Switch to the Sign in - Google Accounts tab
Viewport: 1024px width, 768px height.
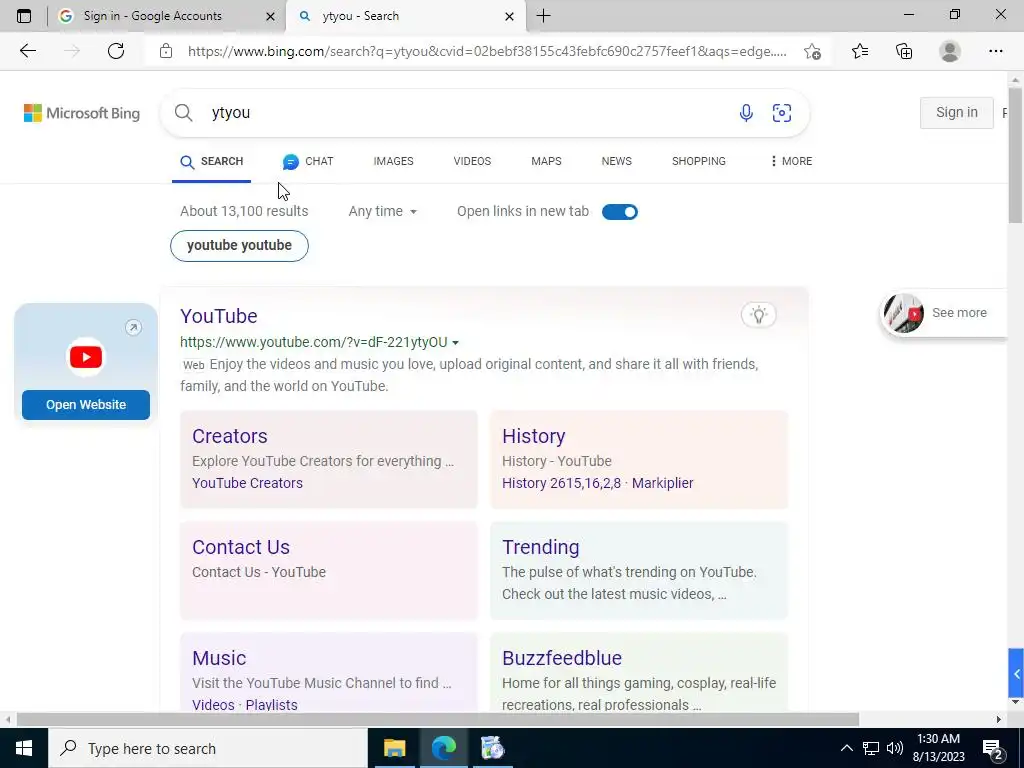click(167, 16)
